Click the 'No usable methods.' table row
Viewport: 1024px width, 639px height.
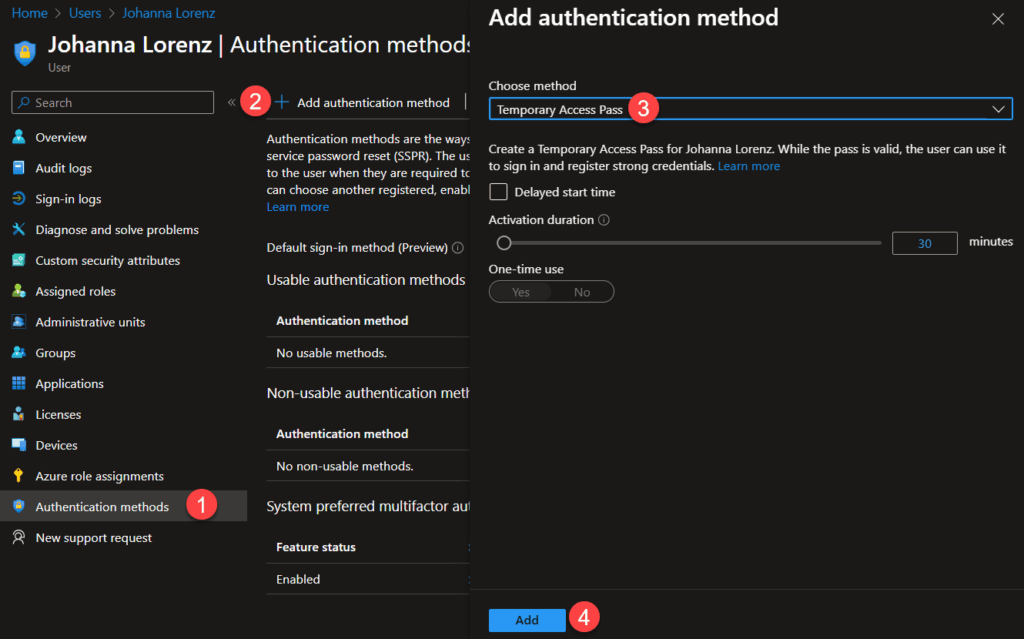(x=368, y=353)
